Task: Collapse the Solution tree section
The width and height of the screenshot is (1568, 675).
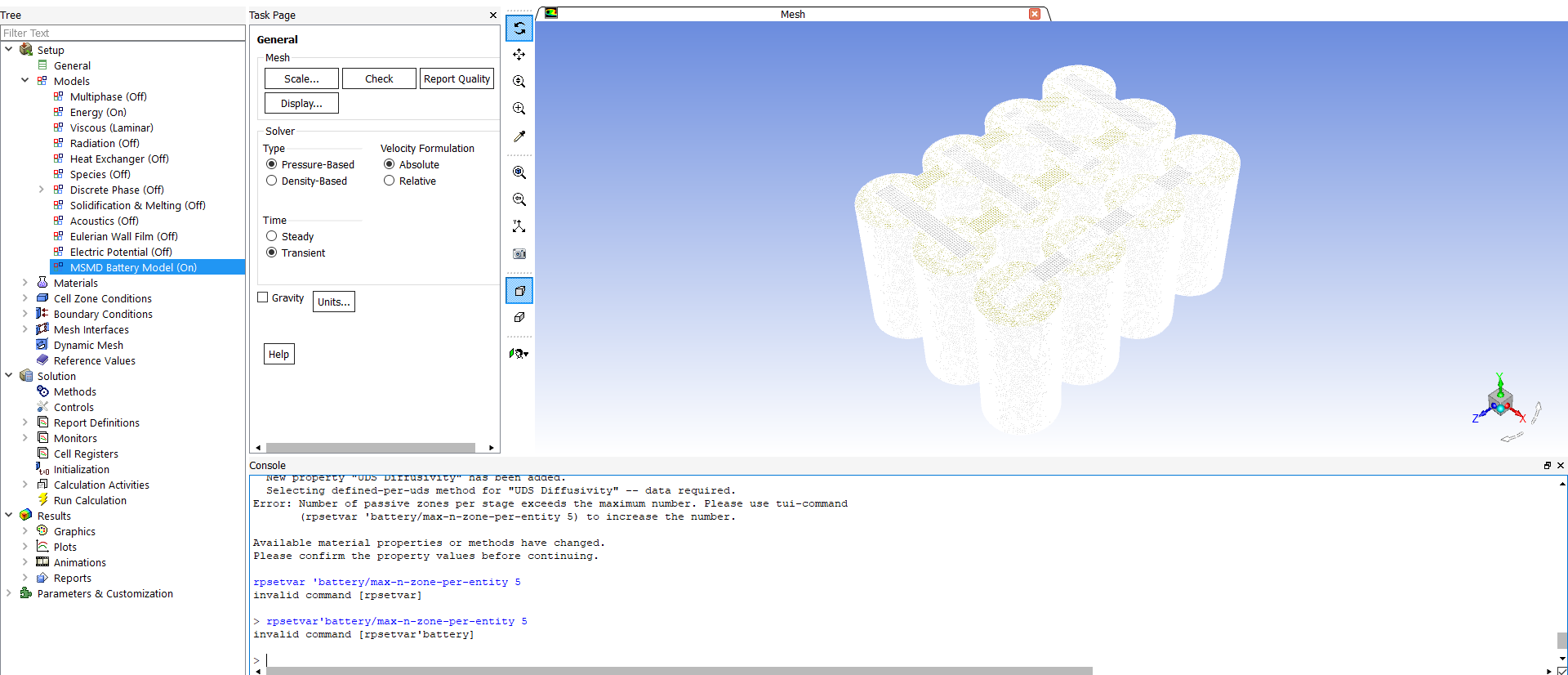Action: pyautogui.click(x=9, y=376)
